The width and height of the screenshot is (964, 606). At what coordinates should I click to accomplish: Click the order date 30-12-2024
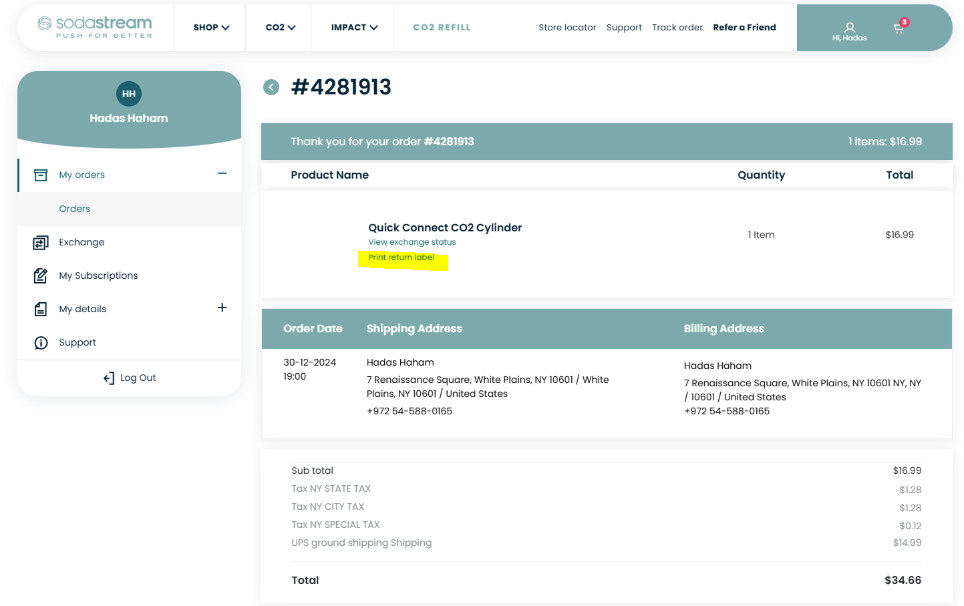tap(309, 363)
